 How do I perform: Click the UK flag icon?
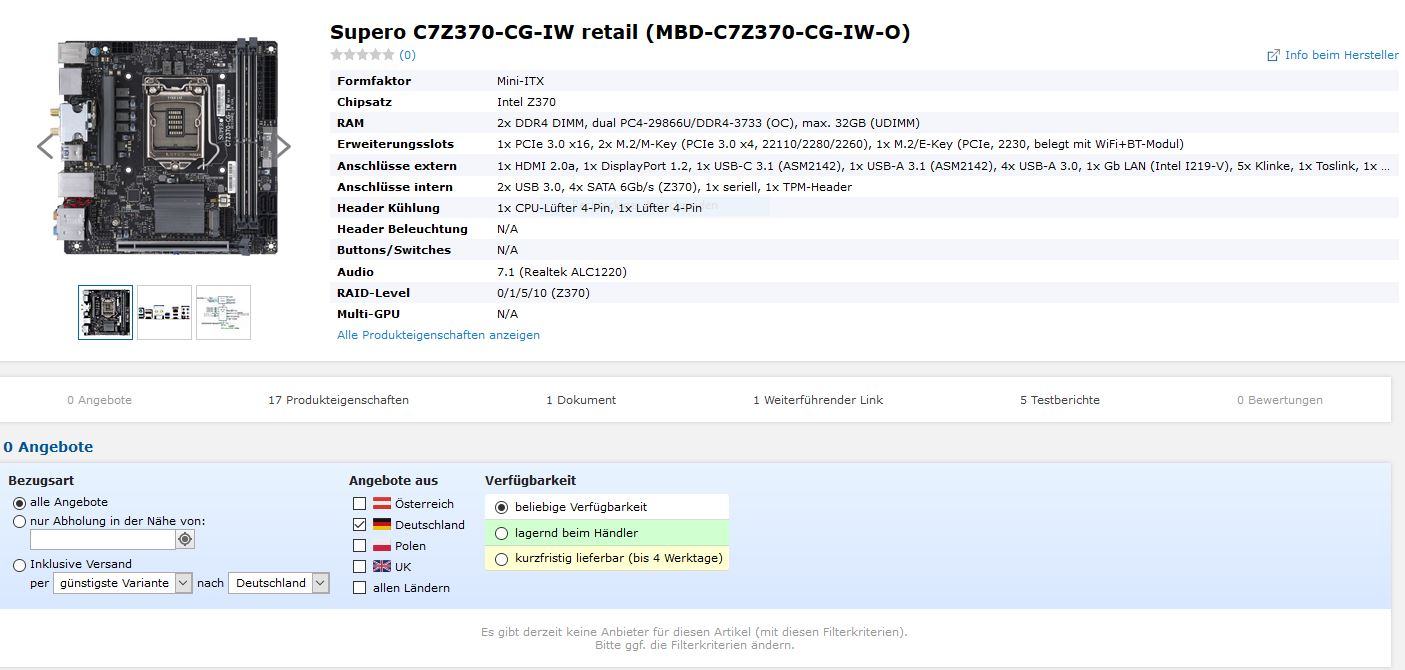click(382, 567)
